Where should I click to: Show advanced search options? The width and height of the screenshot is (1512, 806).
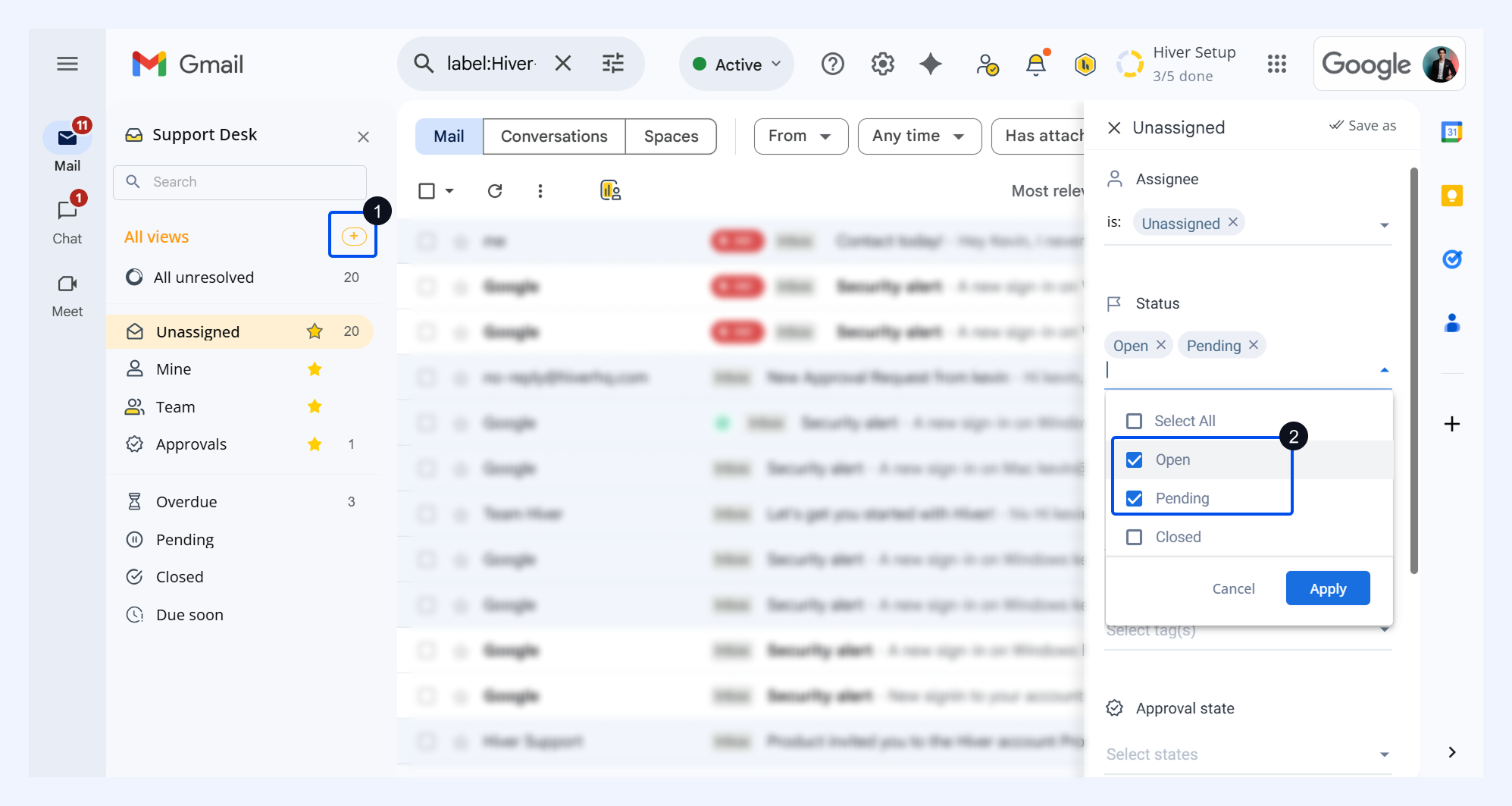pyautogui.click(x=613, y=64)
